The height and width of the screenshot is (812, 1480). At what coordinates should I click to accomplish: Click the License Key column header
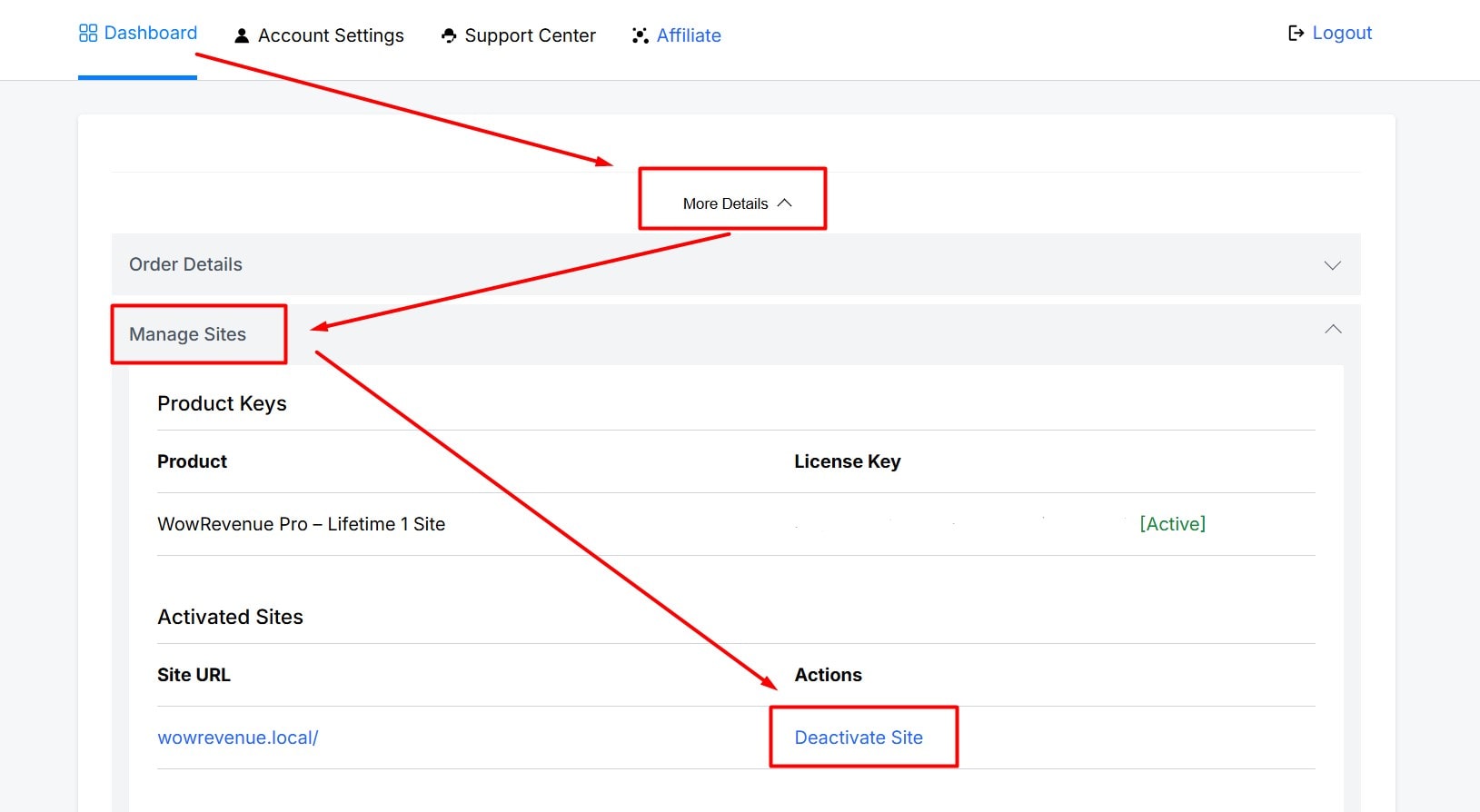click(848, 461)
